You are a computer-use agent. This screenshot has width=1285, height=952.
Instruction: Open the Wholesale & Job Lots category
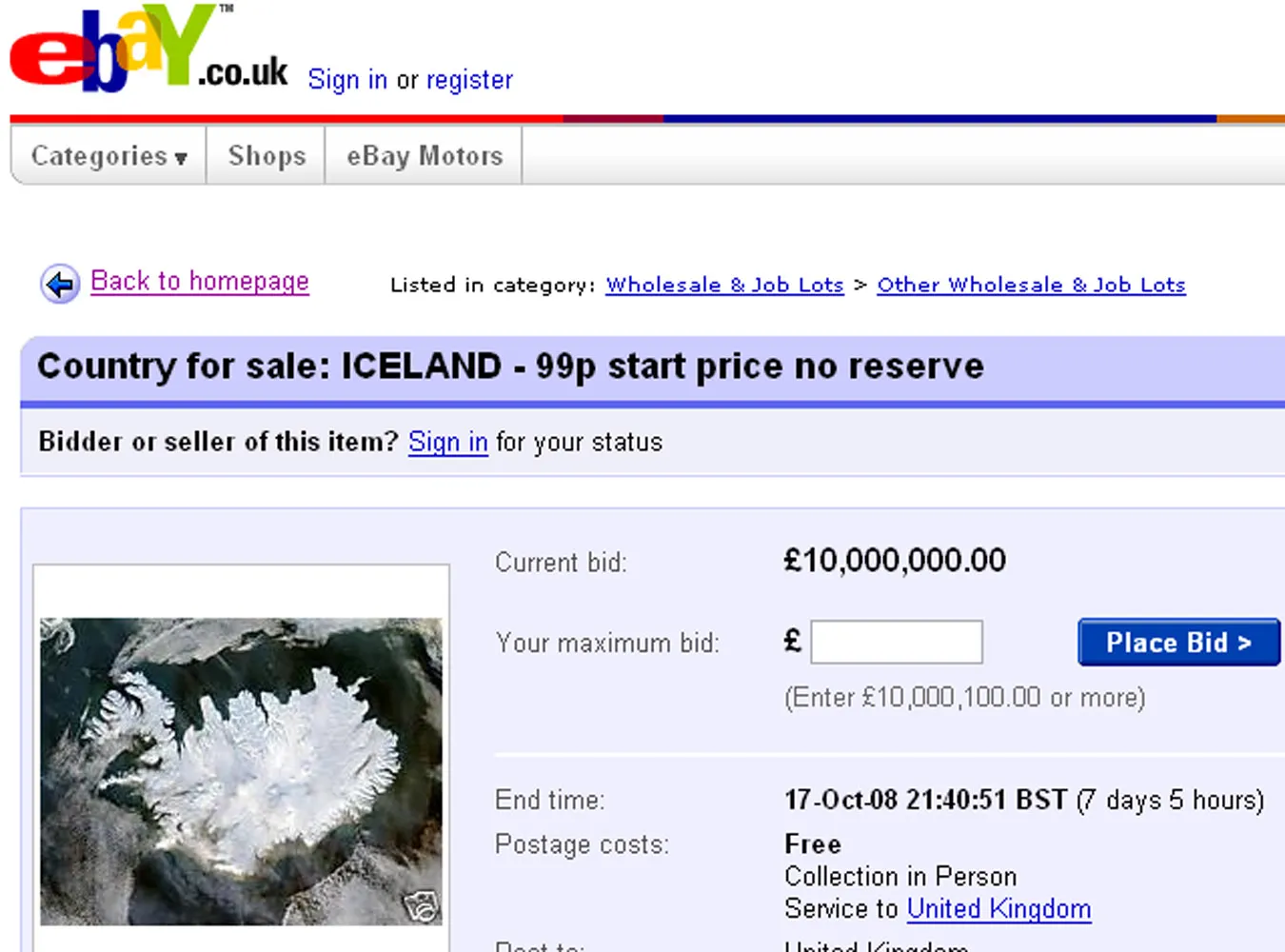pyautogui.click(x=723, y=285)
